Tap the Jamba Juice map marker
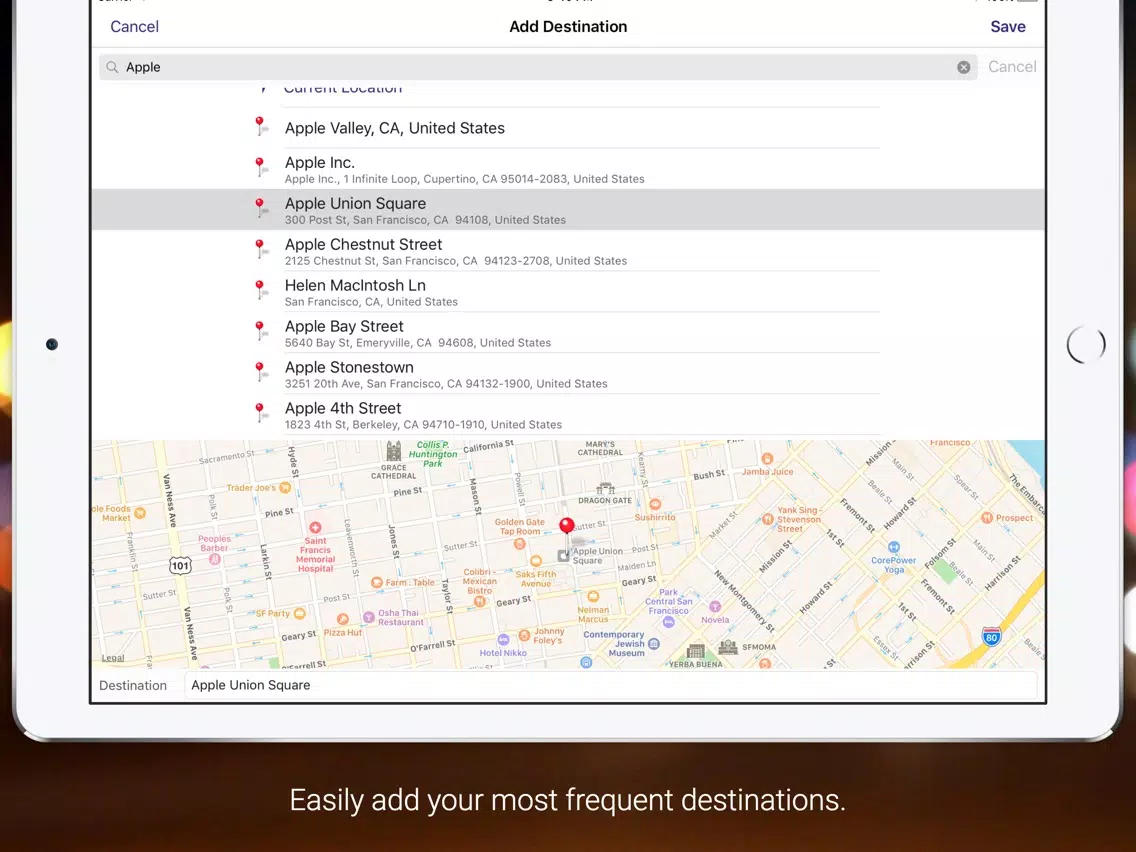The image size is (1136, 852). pyautogui.click(x=767, y=459)
